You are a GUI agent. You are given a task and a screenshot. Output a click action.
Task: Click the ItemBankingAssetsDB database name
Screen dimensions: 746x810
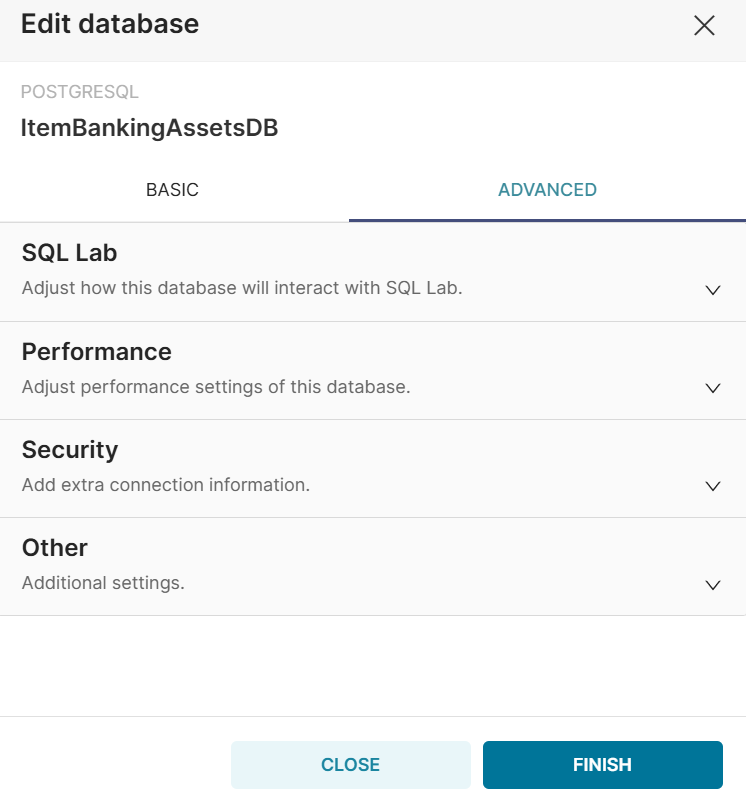coord(149,128)
